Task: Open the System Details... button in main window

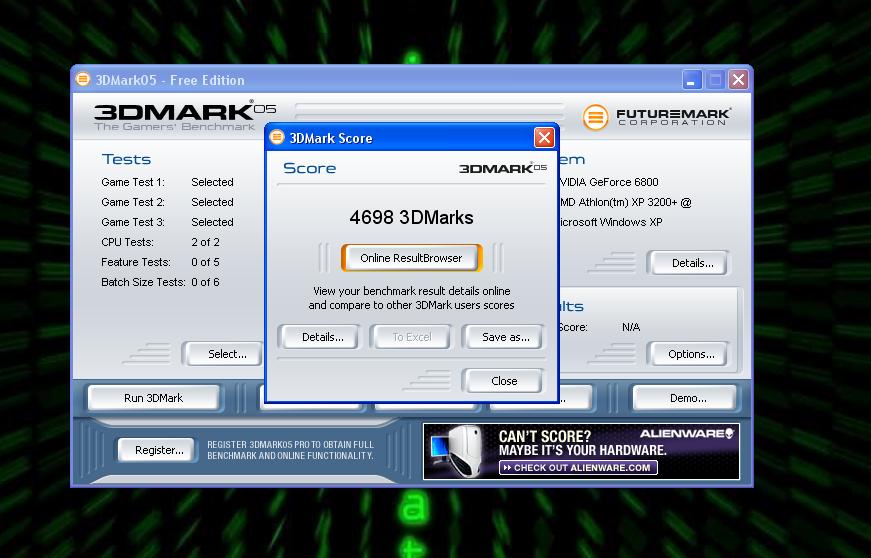Action: pyautogui.click(x=689, y=263)
